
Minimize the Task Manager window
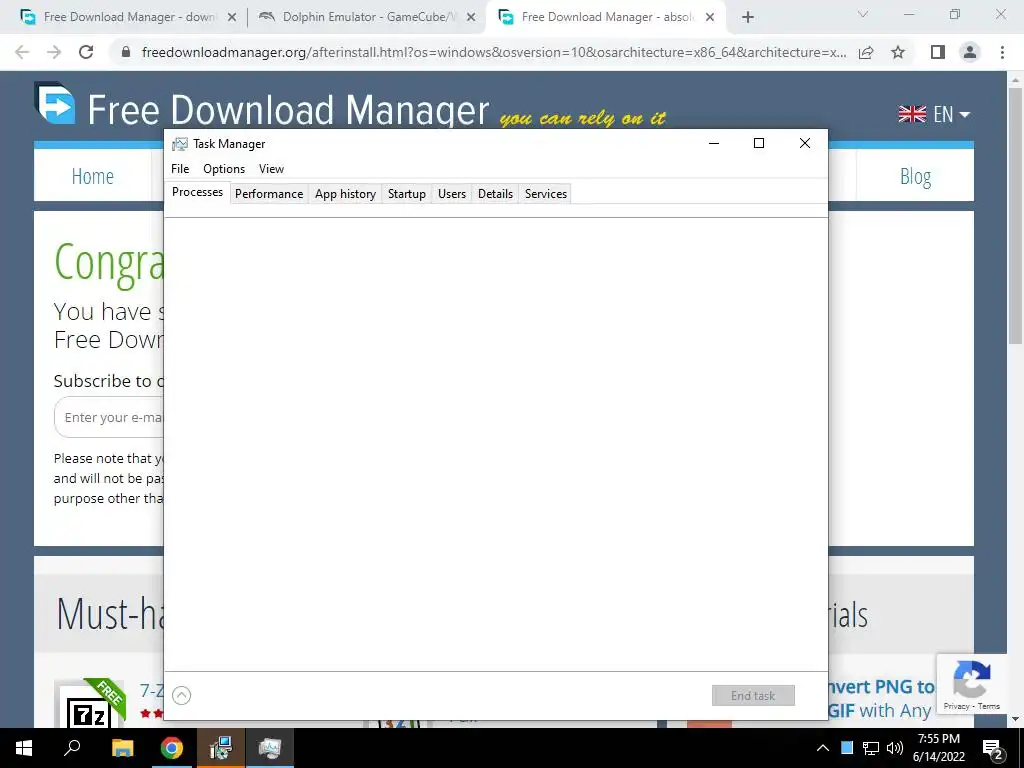coord(714,144)
